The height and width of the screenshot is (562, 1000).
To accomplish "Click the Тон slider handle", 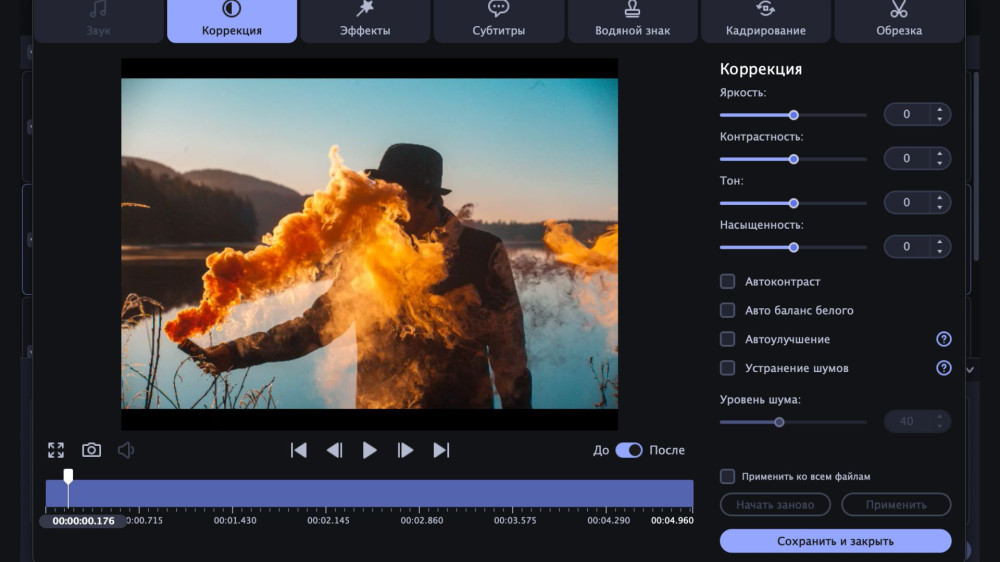I will (793, 203).
